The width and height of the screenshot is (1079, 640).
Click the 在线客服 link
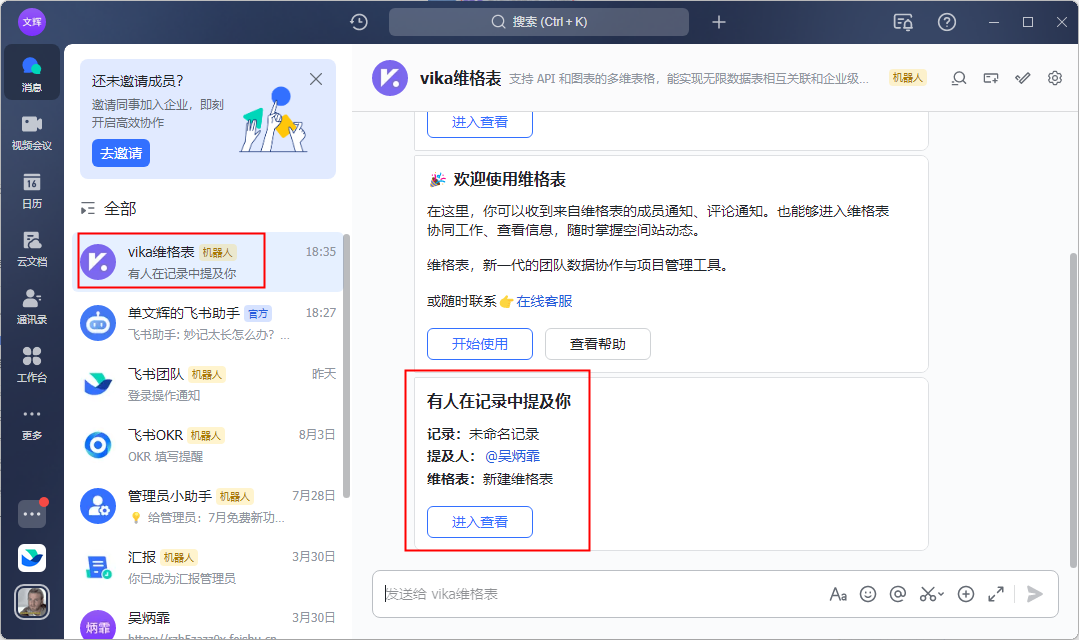point(544,301)
